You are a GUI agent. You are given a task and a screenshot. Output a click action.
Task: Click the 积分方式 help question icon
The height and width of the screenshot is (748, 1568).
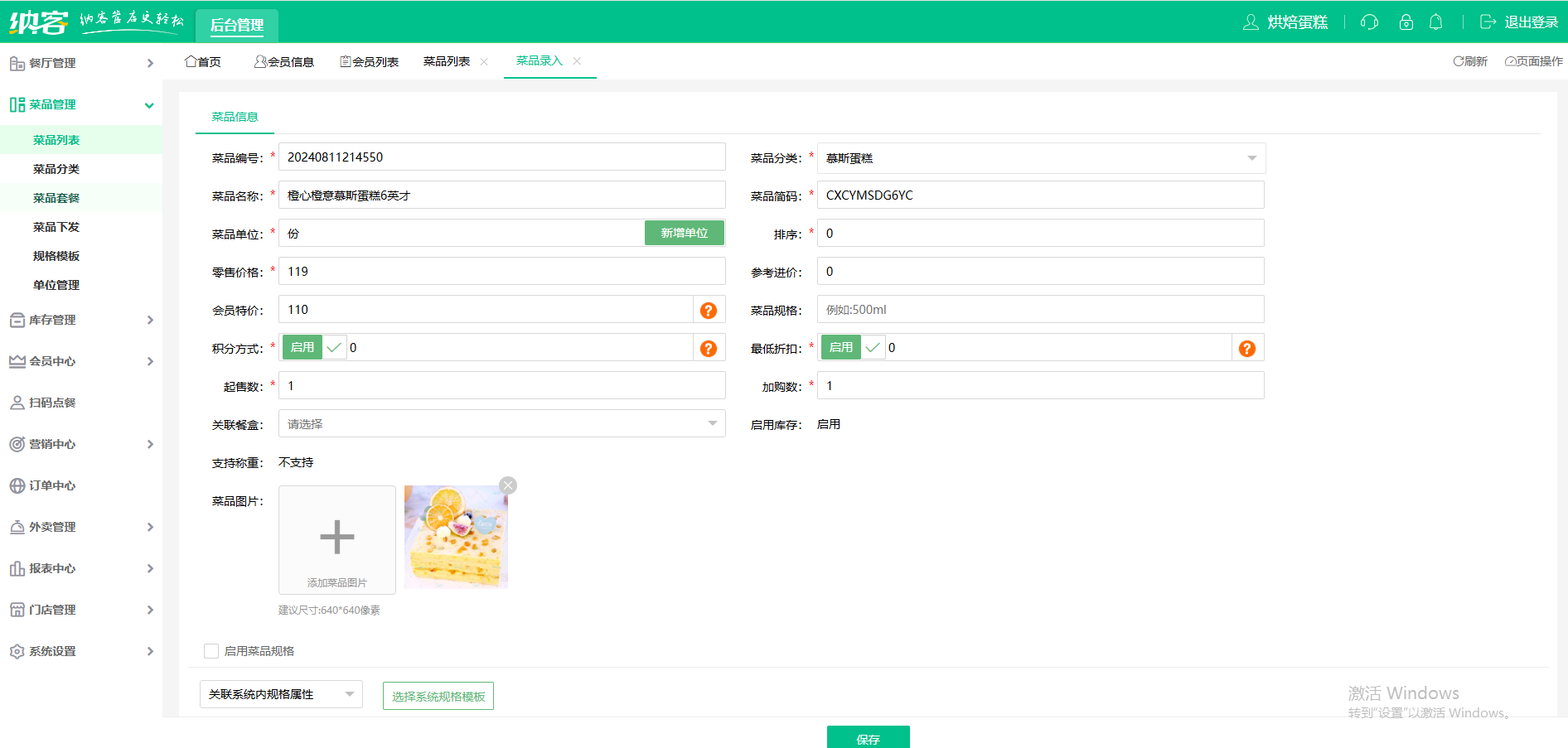(709, 348)
